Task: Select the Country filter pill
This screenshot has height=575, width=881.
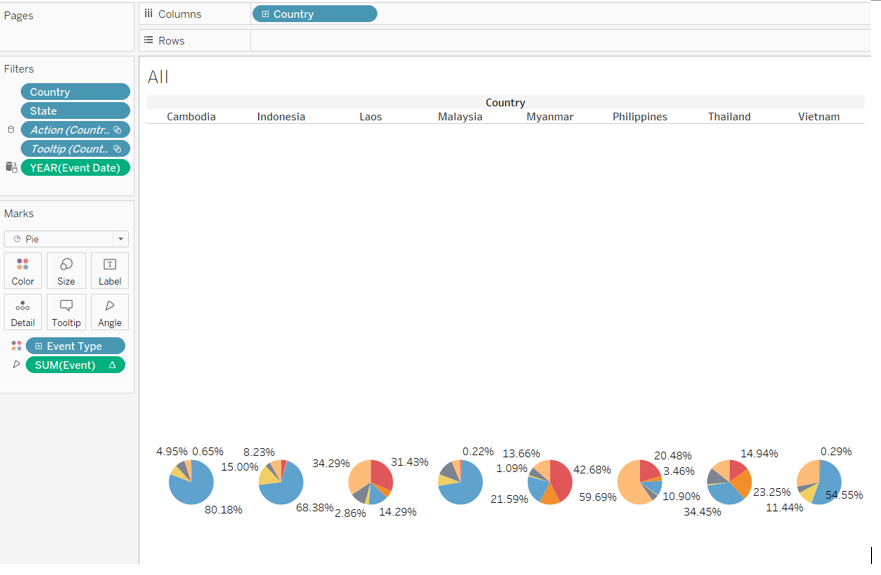Action: click(75, 92)
